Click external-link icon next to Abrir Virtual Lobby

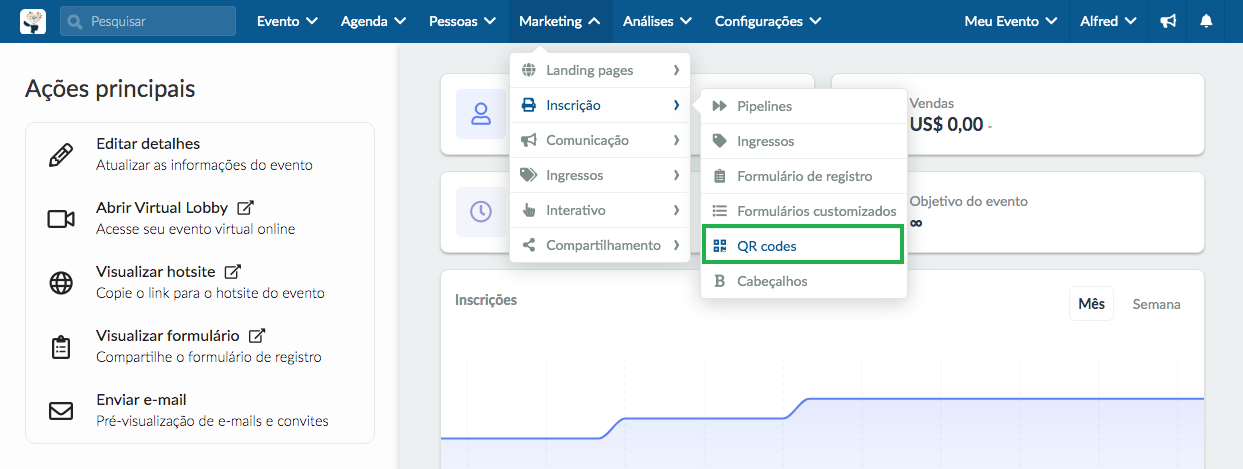245,208
